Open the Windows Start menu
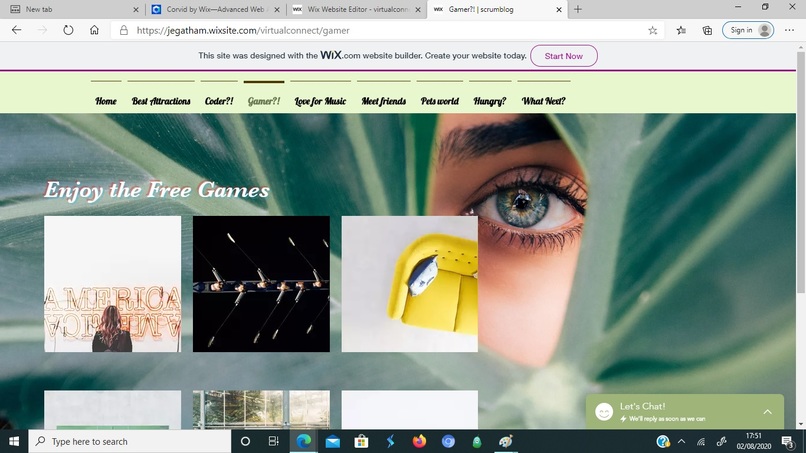 [x=14, y=442]
